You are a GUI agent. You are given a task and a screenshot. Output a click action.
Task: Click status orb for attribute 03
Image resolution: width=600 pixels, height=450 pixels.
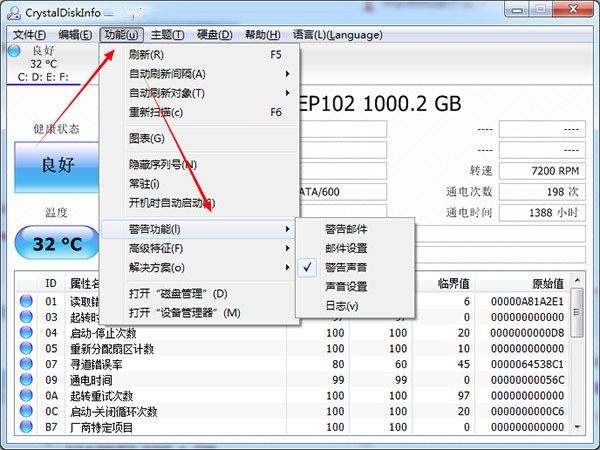pos(26,317)
